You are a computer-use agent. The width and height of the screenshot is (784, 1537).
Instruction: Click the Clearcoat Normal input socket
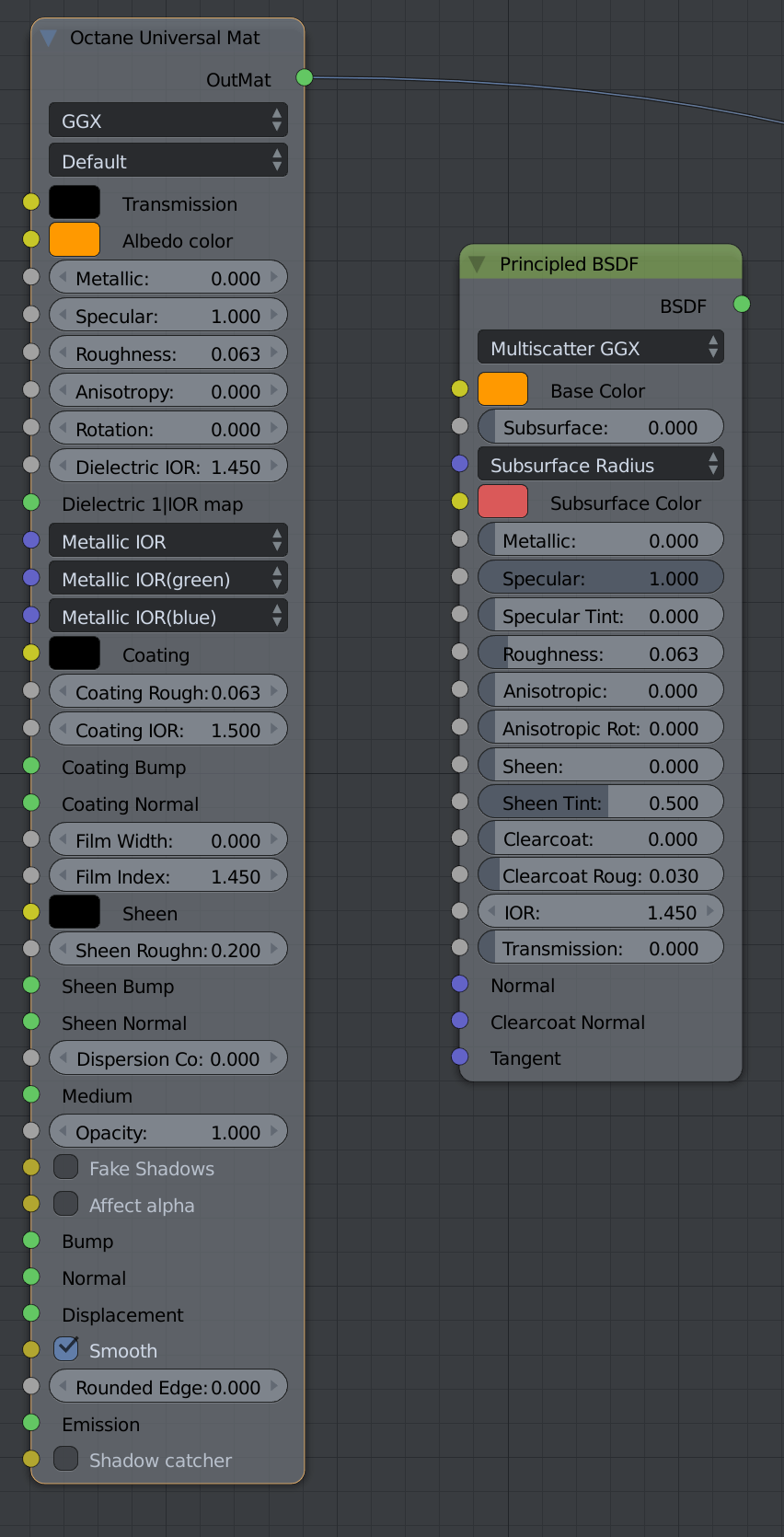click(460, 1021)
